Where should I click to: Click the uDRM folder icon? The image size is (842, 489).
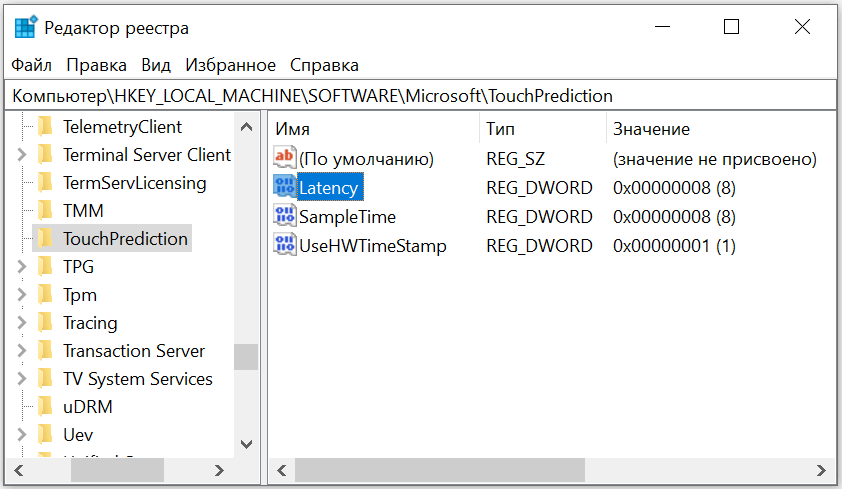coord(46,406)
